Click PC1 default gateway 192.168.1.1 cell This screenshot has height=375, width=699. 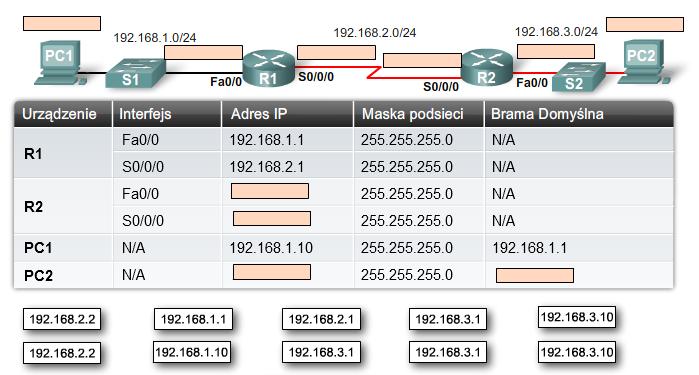click(x=529, y=248)
